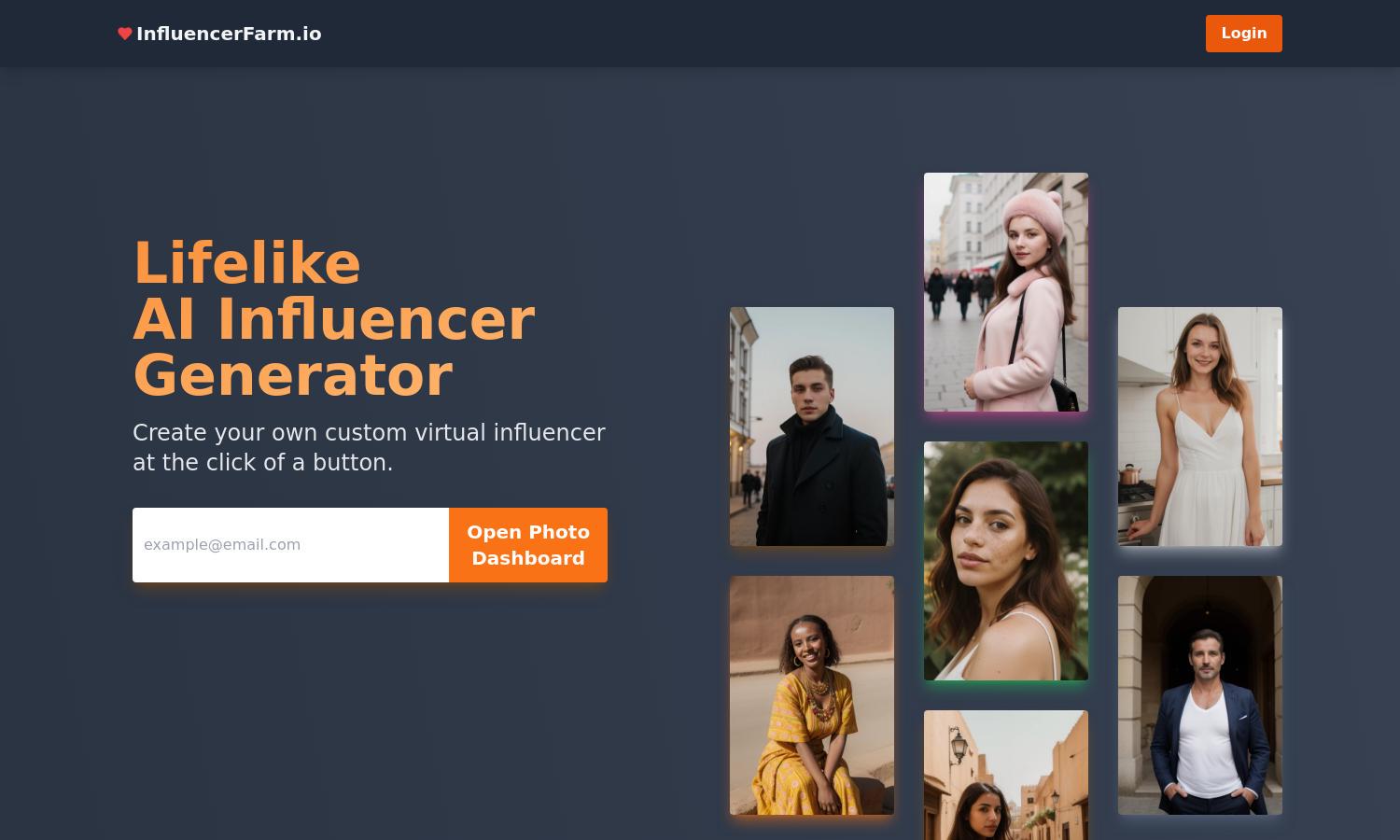This screenshot has height=840, width=1400.
Task: Open the man in navy blazer photo
Action: 1200,695
